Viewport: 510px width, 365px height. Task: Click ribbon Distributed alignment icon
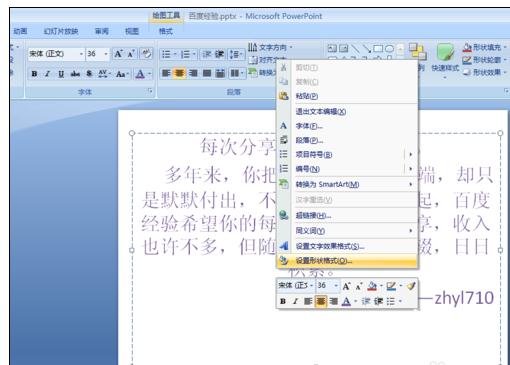click(220, 73)
